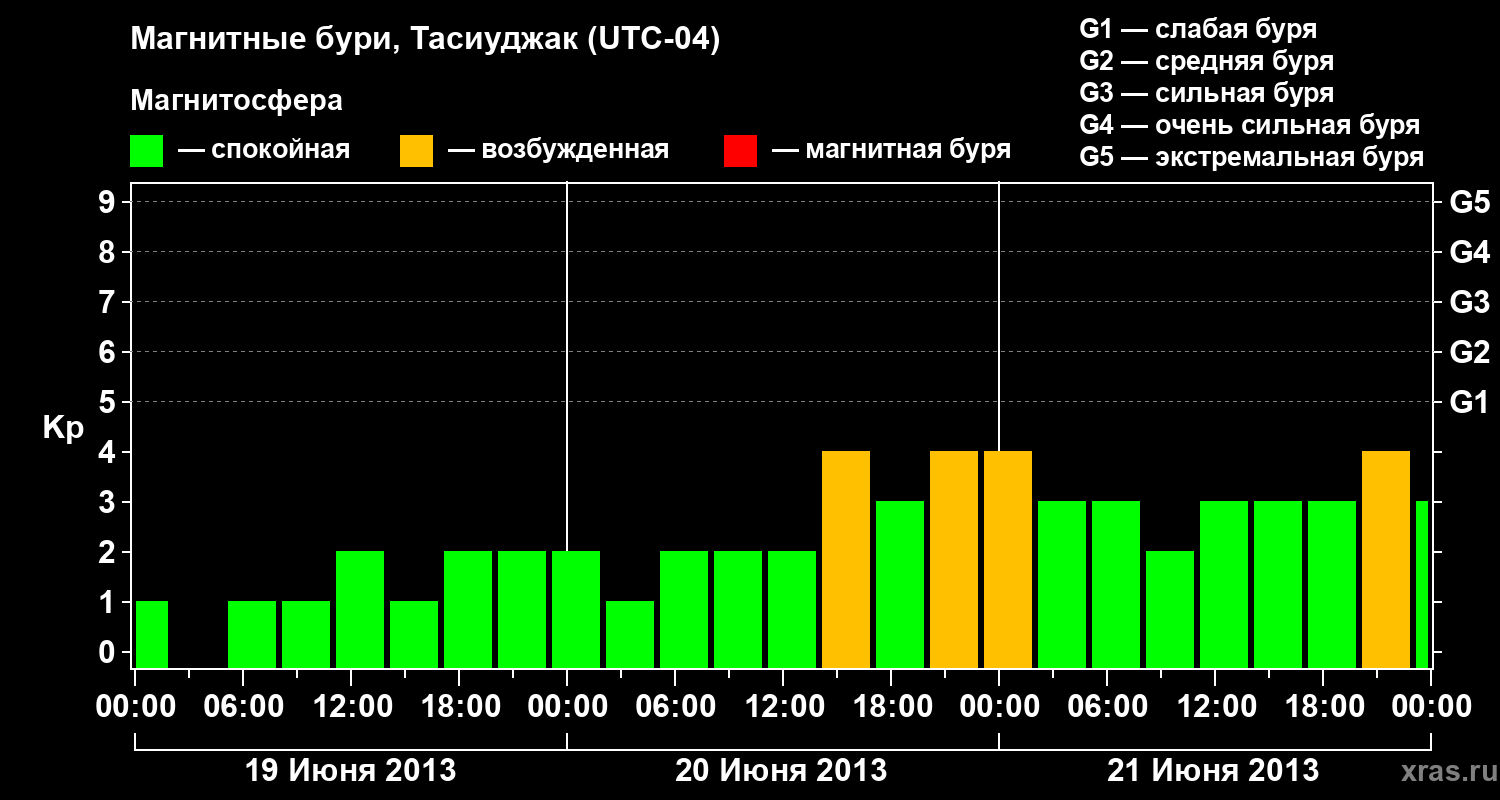1500x800 pixels.
Task: Click the green Kp 2 bar near 12:00 on 19 Июня
Action: tap(360, 609)
